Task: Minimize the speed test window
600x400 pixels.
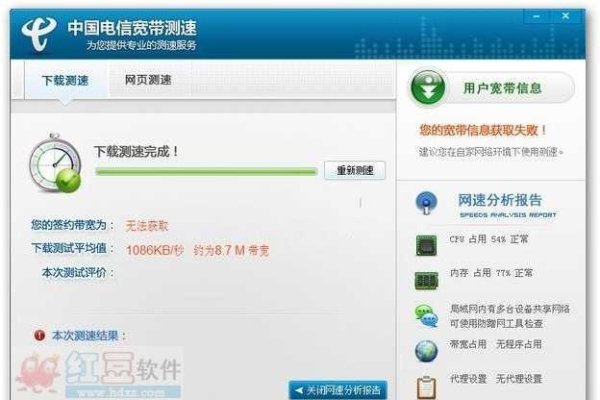Action: click(x=536, y=16)
